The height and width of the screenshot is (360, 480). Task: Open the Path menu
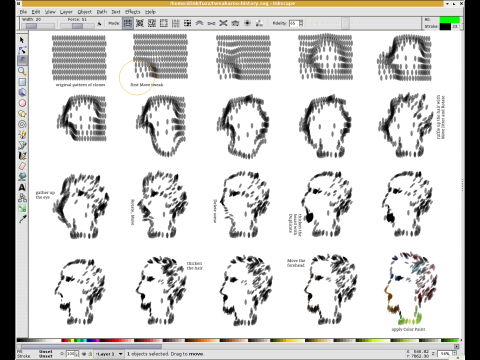[102, 12]
